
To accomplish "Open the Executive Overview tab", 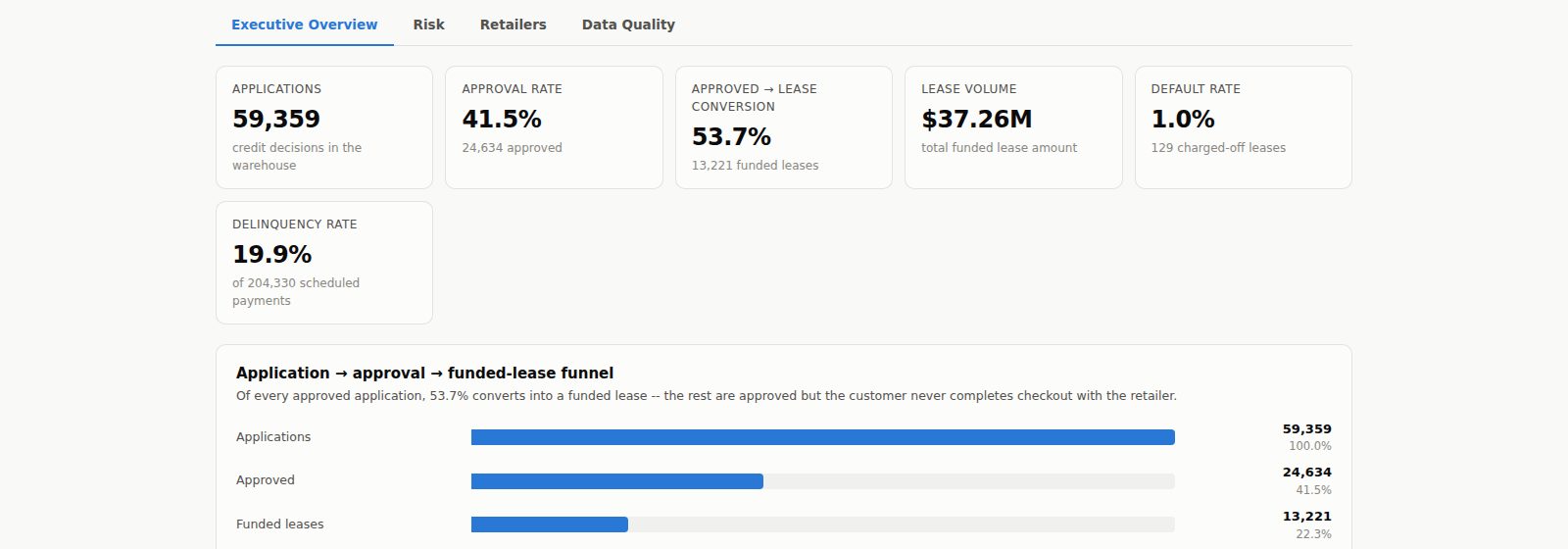I will tap(304, 25).
